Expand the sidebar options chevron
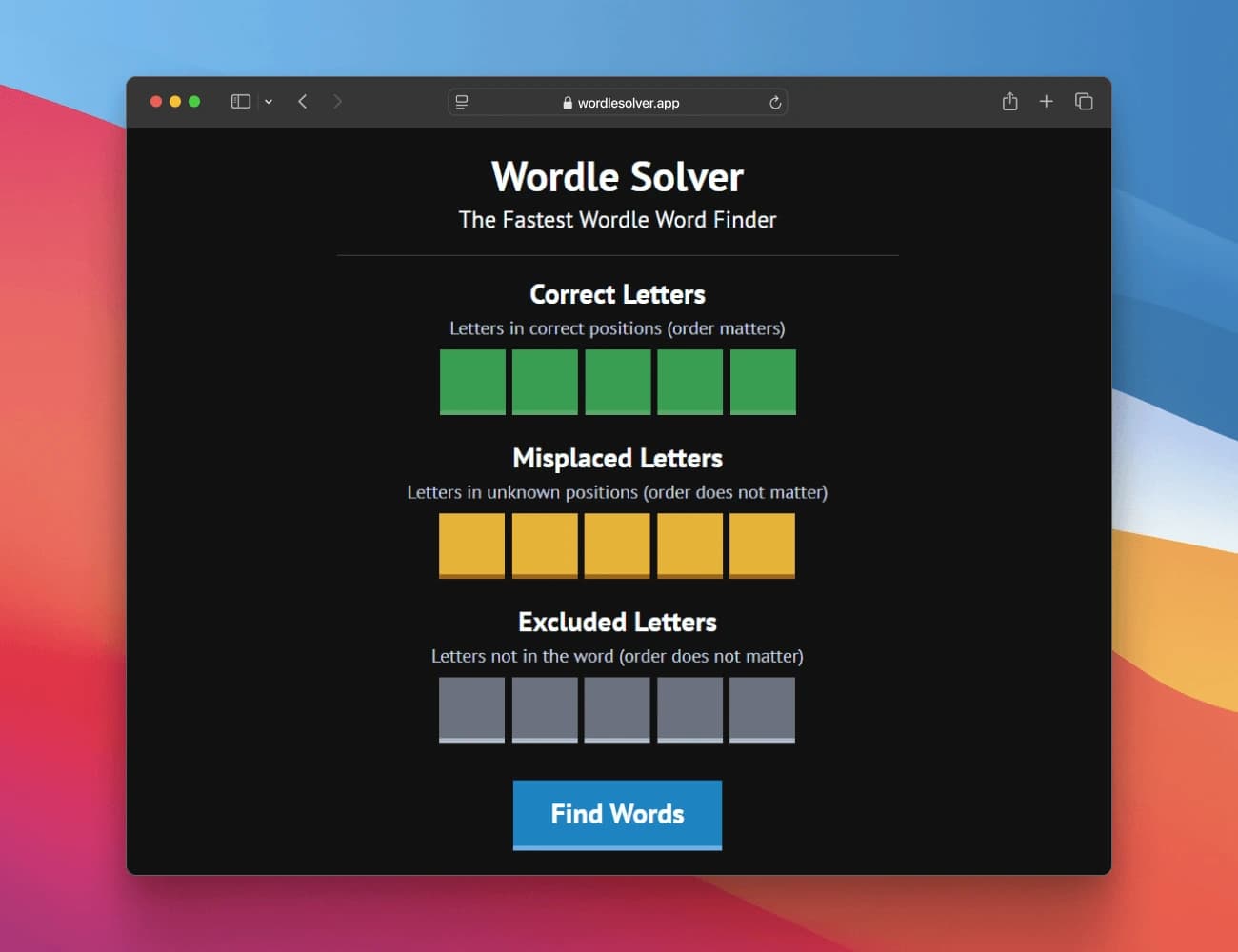 [269, 101]
